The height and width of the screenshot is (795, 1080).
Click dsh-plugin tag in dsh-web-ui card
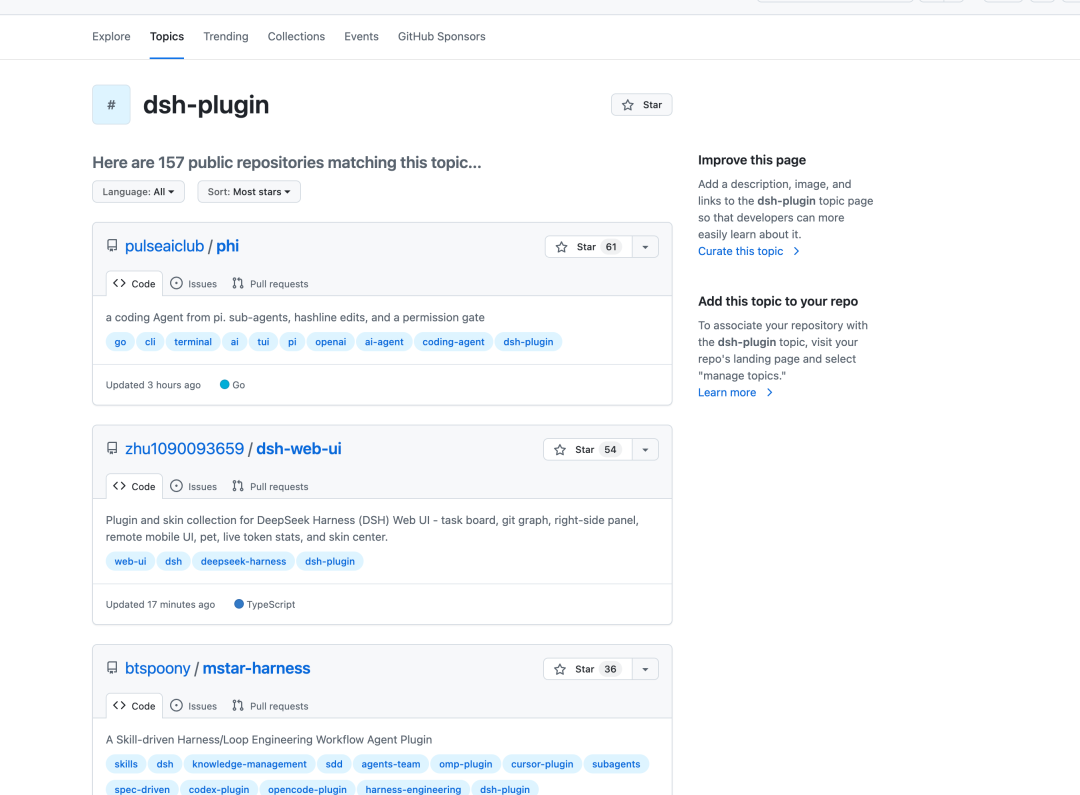click(330, 561)
